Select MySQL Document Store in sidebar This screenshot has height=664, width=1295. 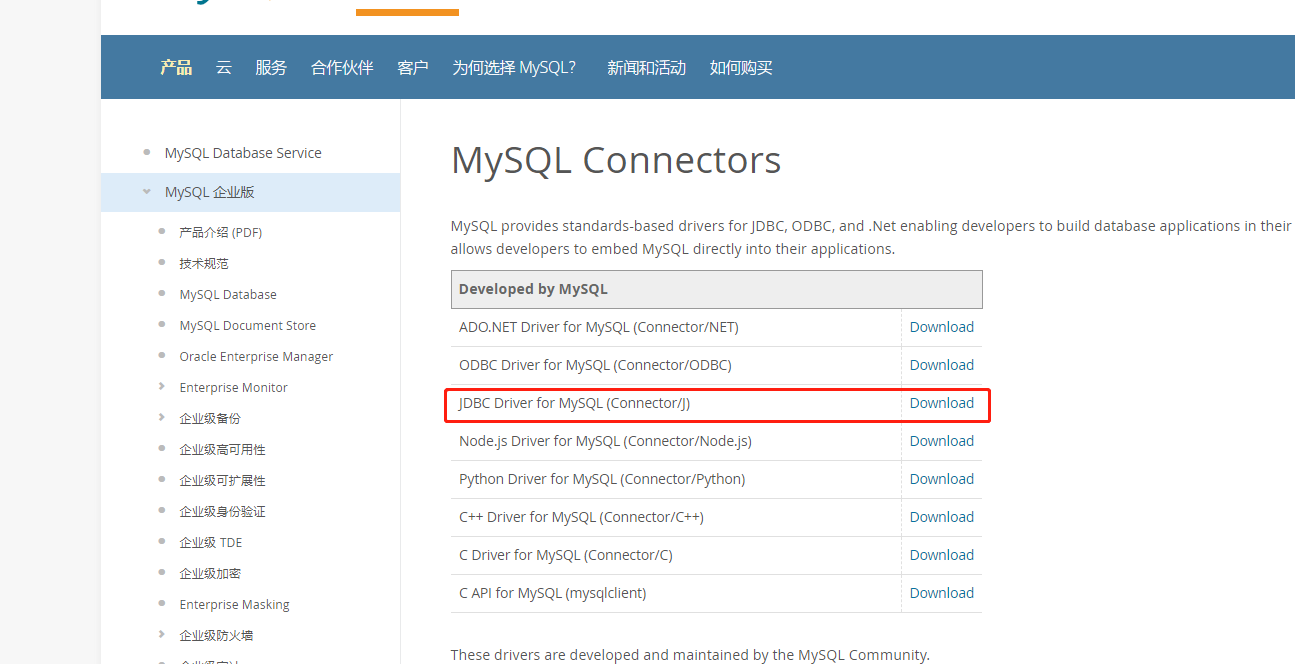(248, 325)
